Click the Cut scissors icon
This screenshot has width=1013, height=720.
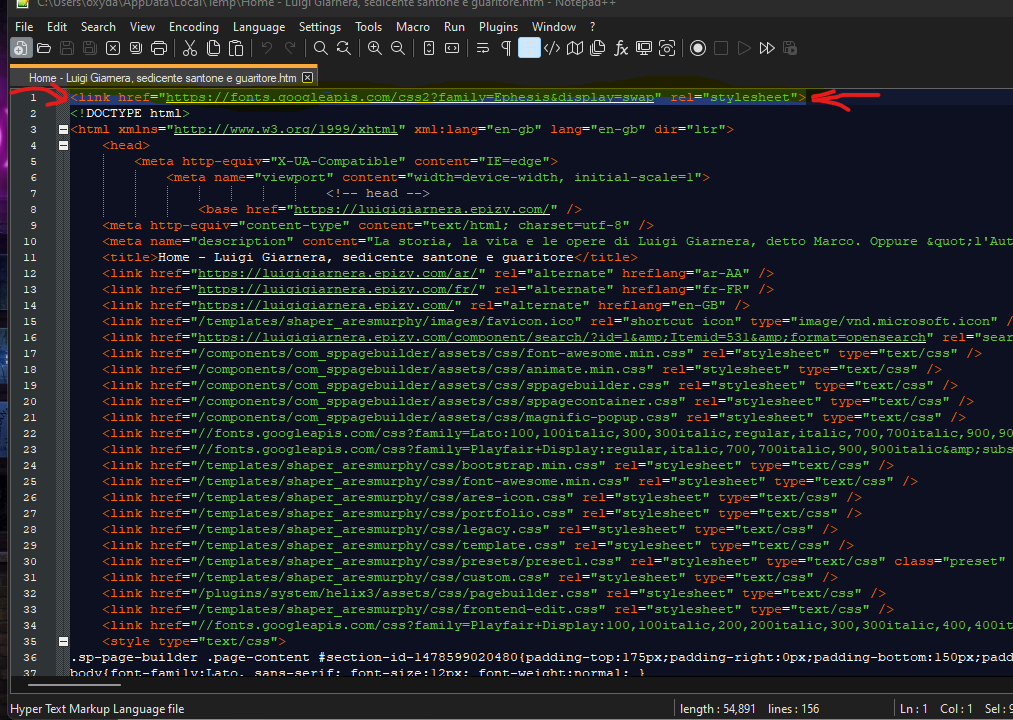(190, 48)
